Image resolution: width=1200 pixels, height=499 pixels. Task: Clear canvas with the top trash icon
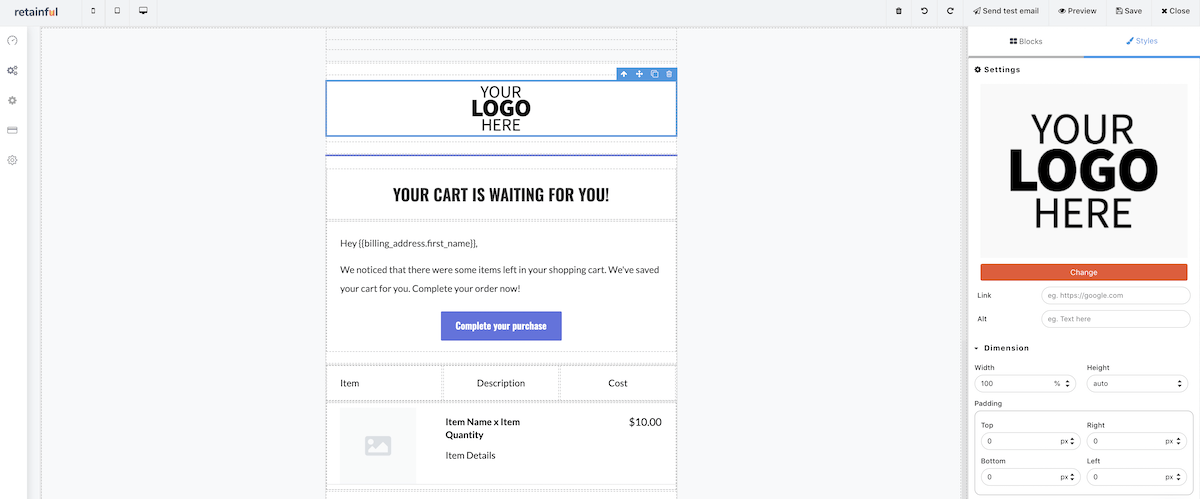click(x=898, y=11)
